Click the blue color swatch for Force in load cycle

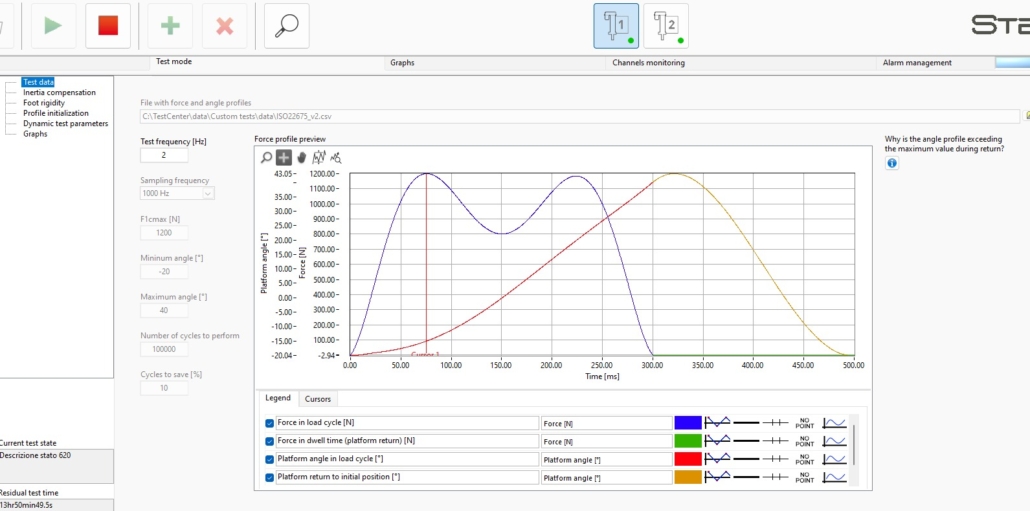688,423
